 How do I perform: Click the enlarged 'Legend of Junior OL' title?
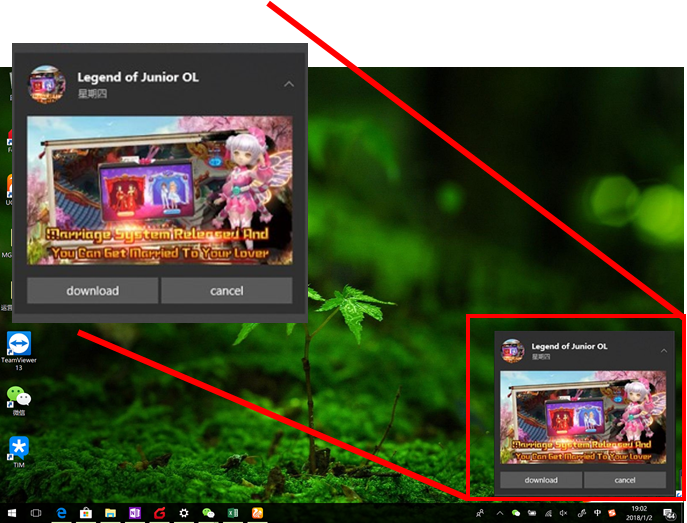[x=138, y=77]
